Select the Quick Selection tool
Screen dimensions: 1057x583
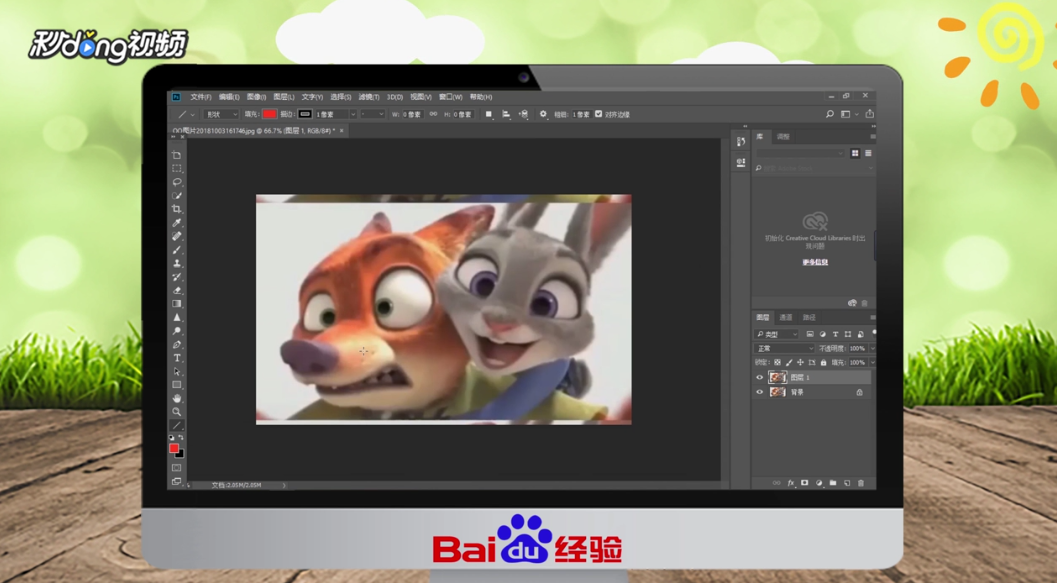pyautogui.click(x=177, y=195)
